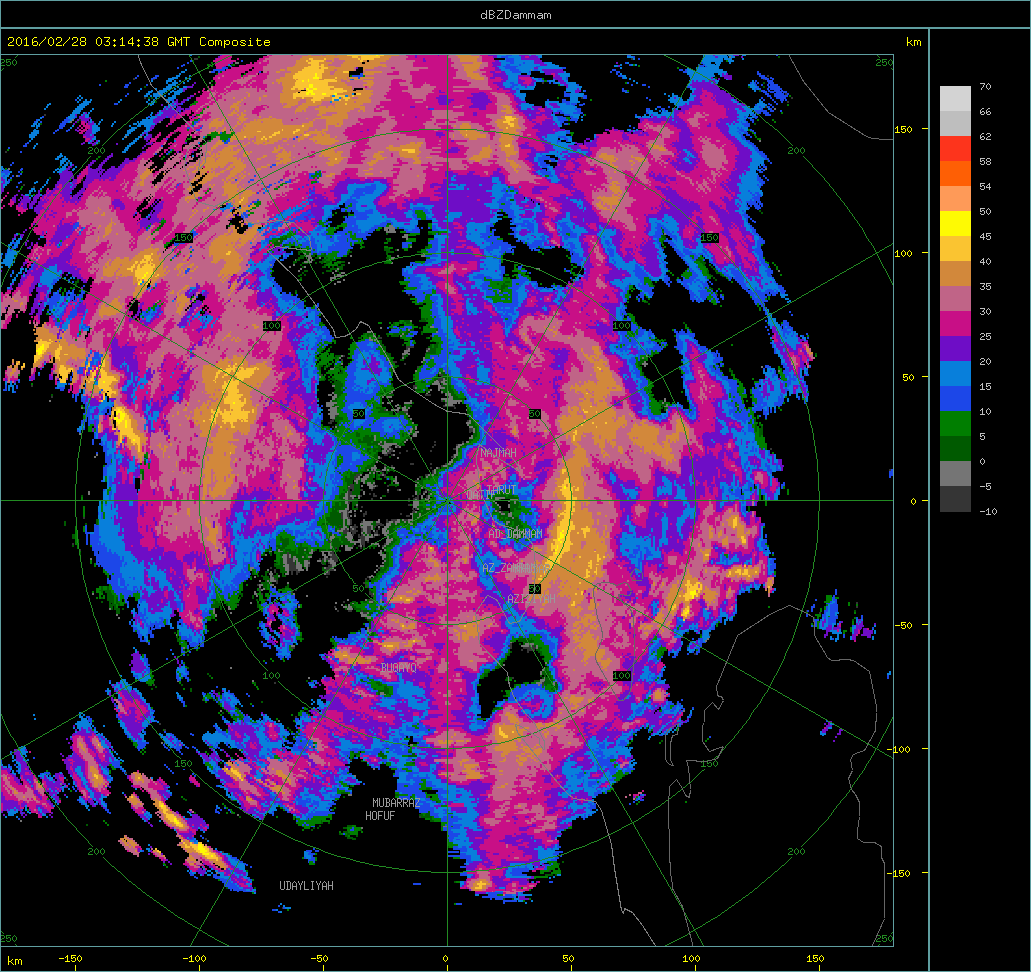Click the km unit label at top right
This screenshot has height=972, width=1031.
[x=913, y=41]
